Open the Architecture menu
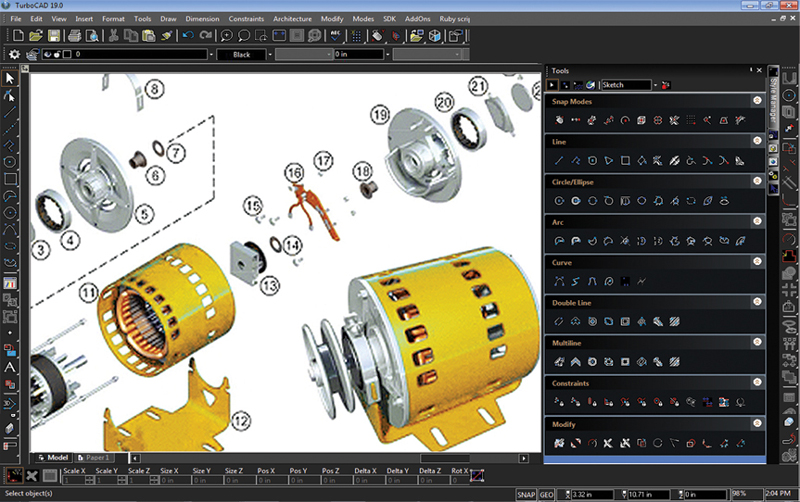Screen dimensions: 800x502 292,18
